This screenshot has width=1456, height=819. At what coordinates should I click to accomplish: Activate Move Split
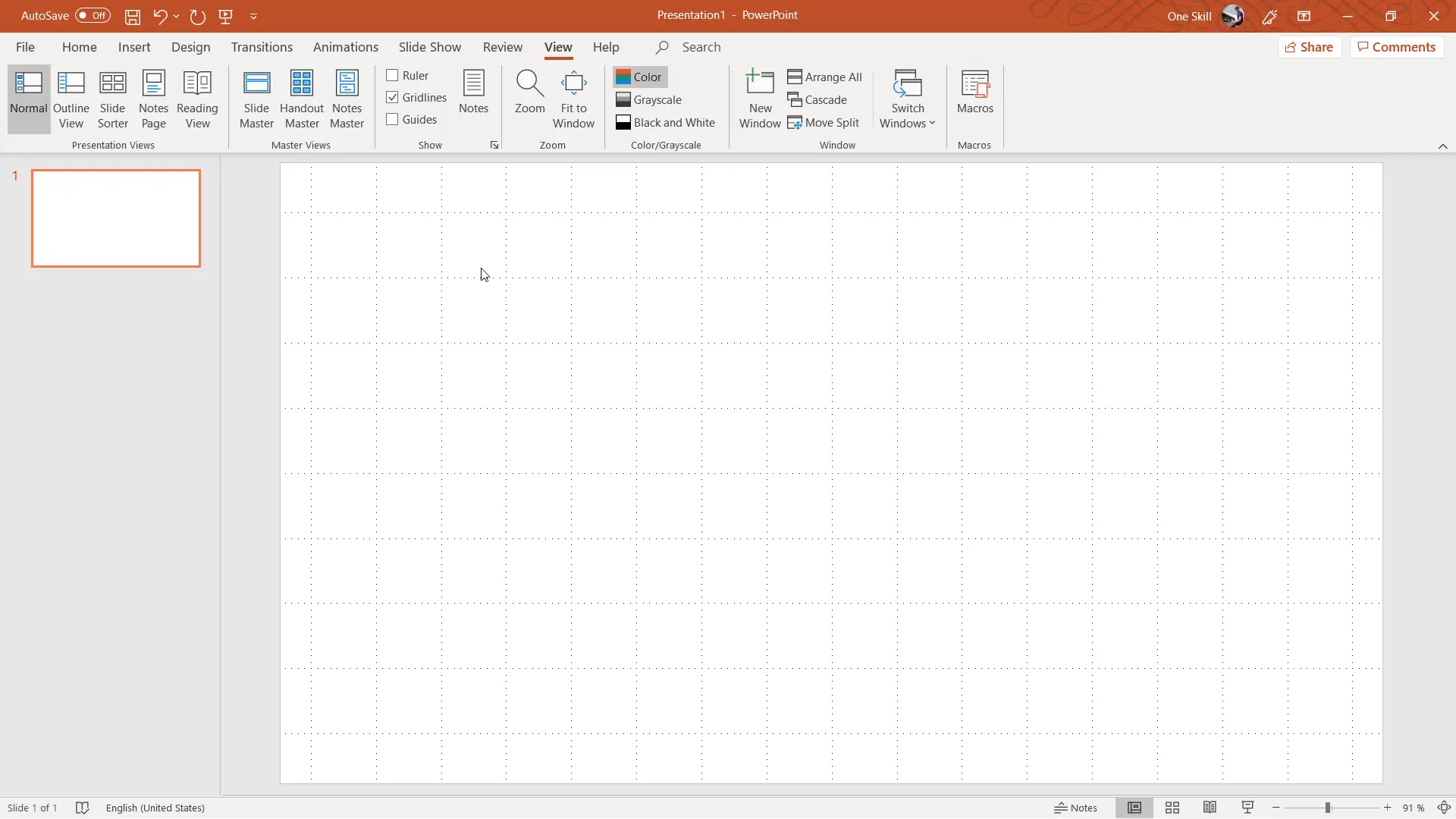823,122
